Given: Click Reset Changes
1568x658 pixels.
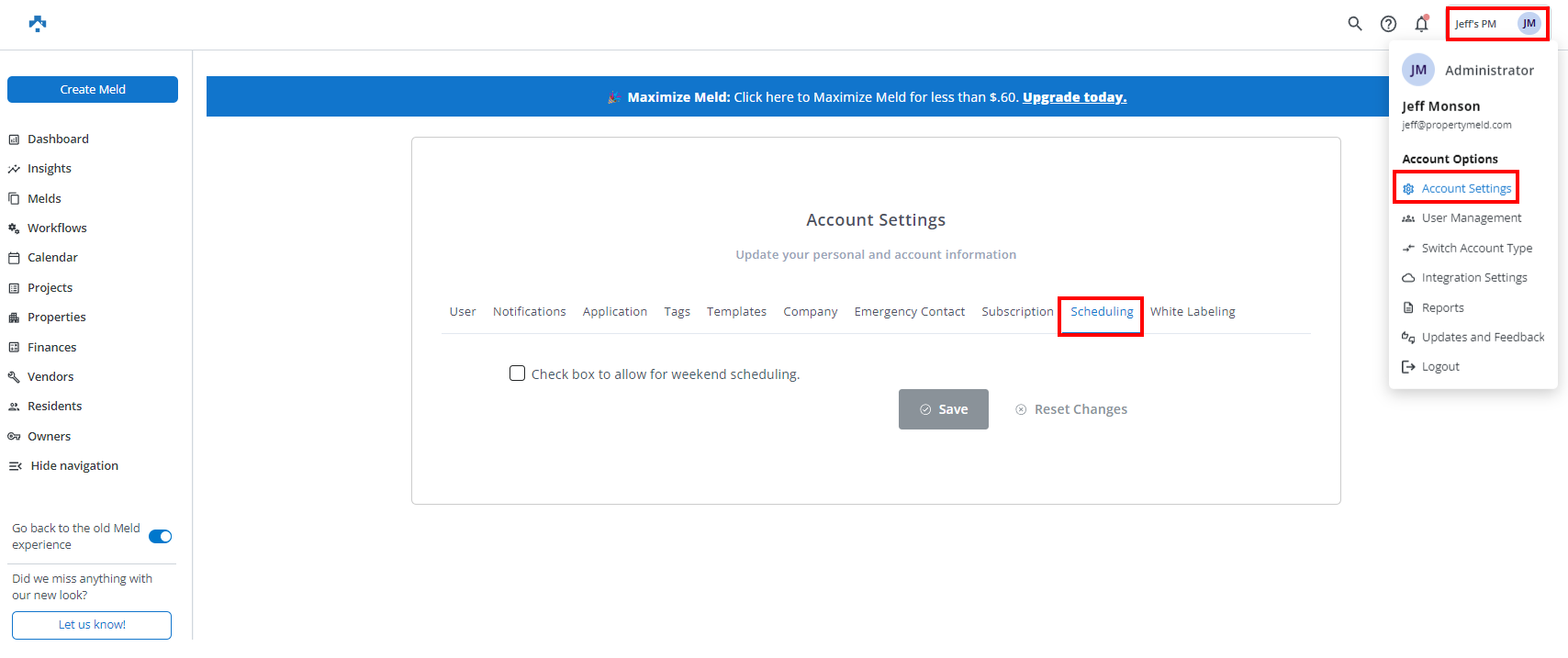Looking at the screenshot, I should (x=1080, y=410).
